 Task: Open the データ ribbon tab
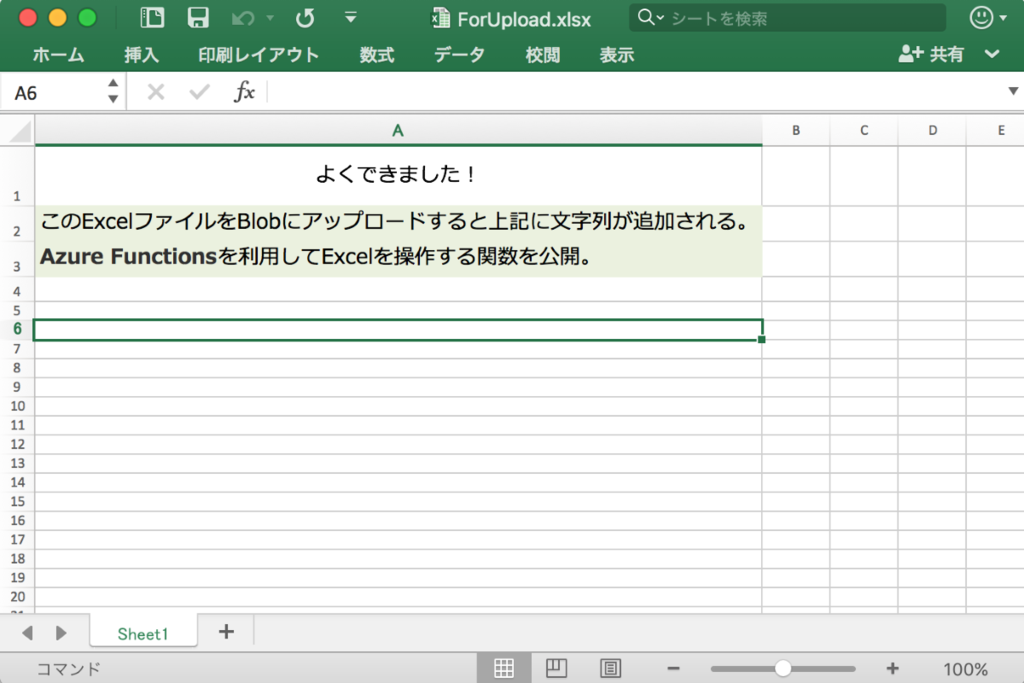(x=459, y=54)
